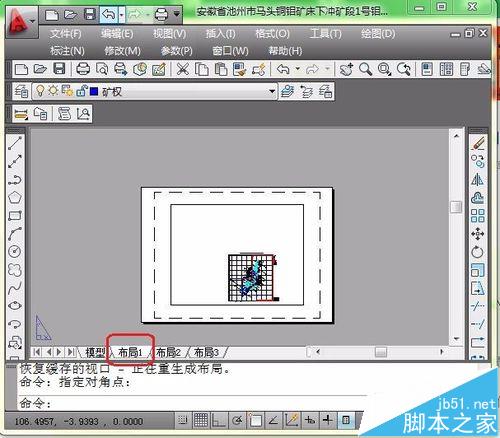Click the Paste clipboard icon
The height and width of the screenshot is (438, 500).
pos(221,69)
